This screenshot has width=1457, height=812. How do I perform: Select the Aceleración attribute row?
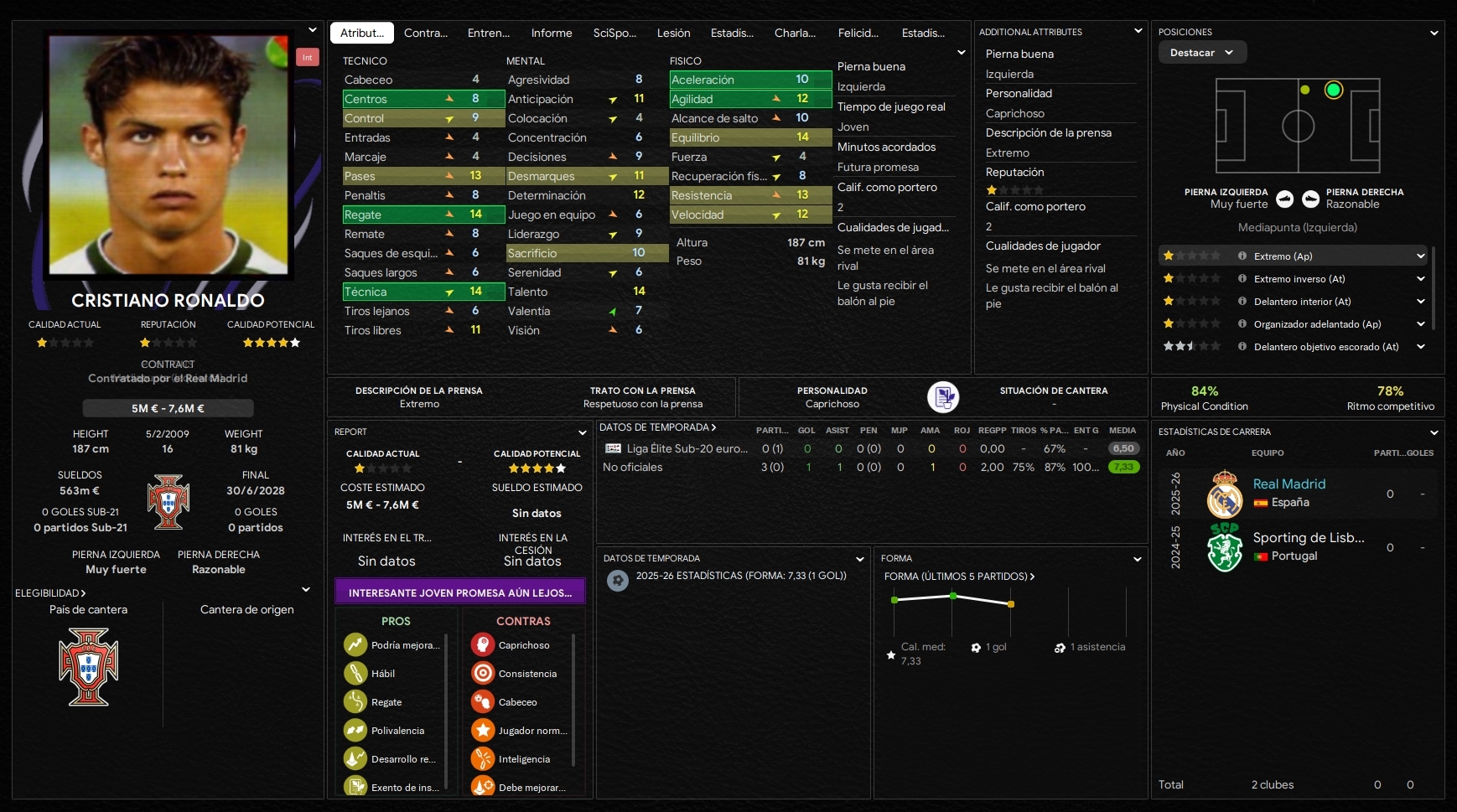click(750, 80)
